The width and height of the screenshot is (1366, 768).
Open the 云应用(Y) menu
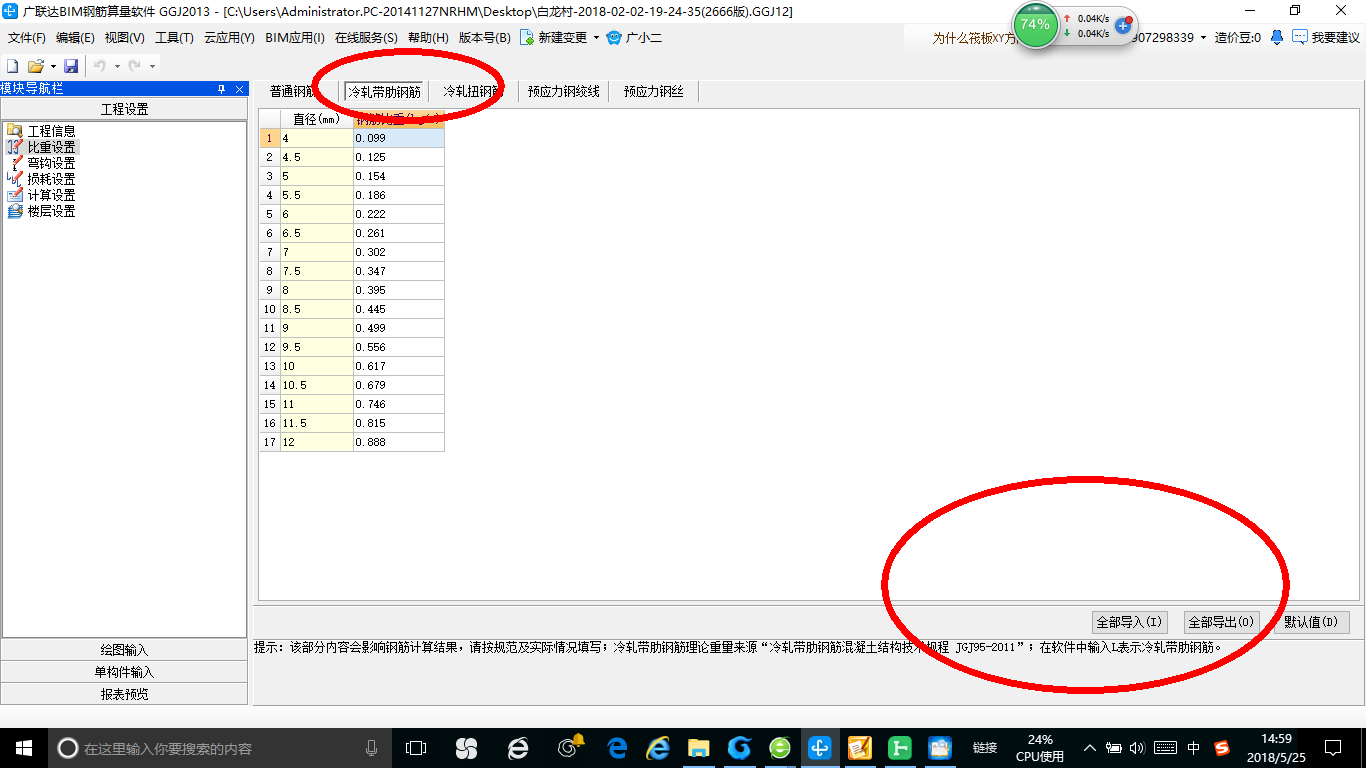[x=229, y=38]
